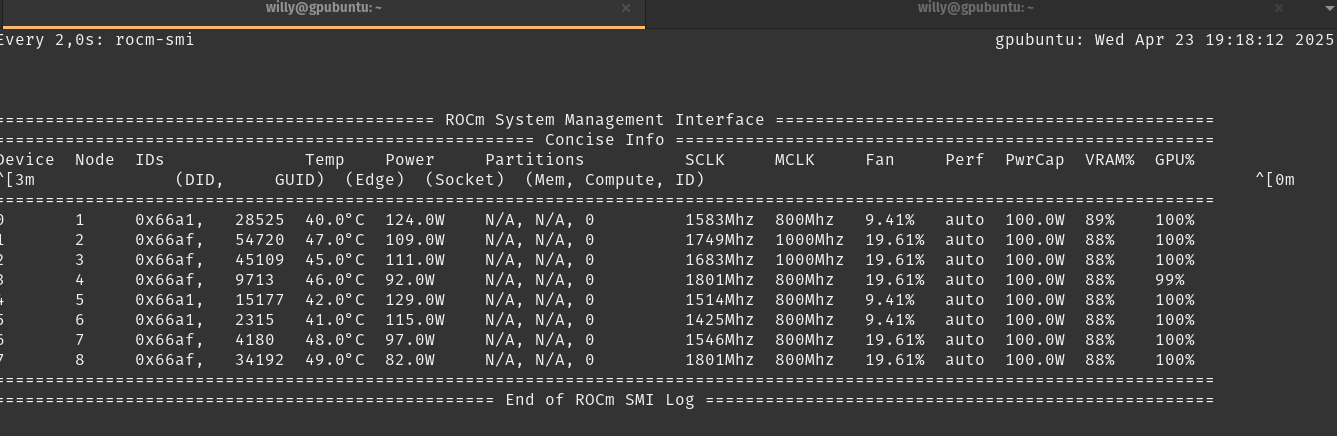Screen dimensions: 1337x436
Task: Click the timestamp Wed Apr 23 19:18:12 2025
Action: [1214, 40]
